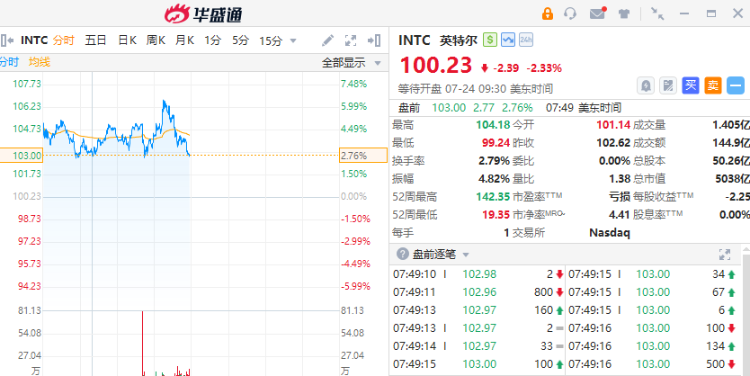Click the 华盛通 logo

(203, 14)
